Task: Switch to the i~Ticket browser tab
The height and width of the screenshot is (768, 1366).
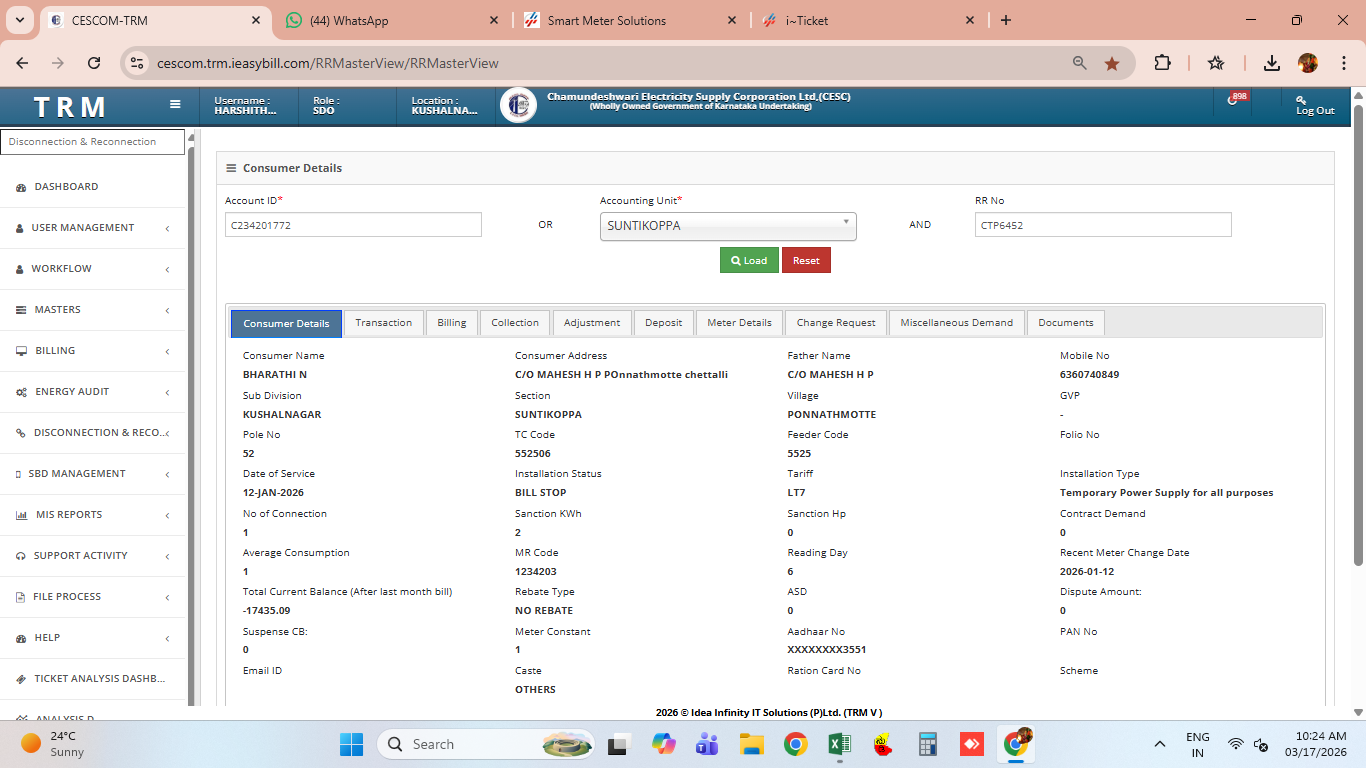Action: click(868, 20)
